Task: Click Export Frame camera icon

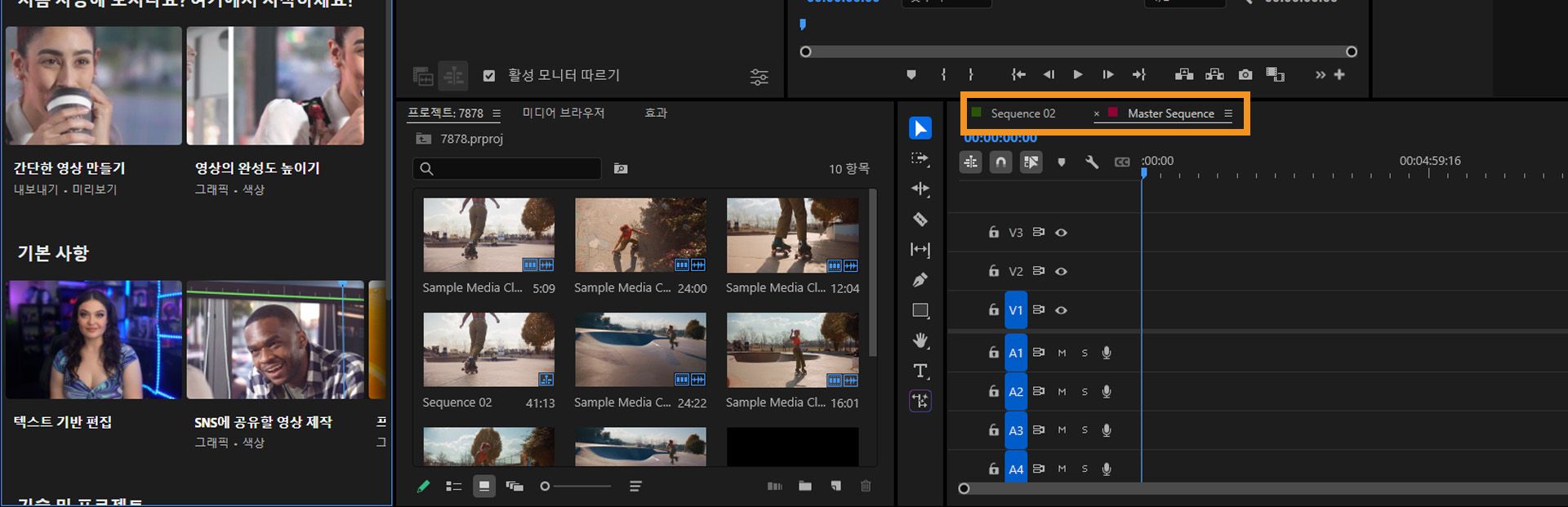Action: tap(1245, 74)
